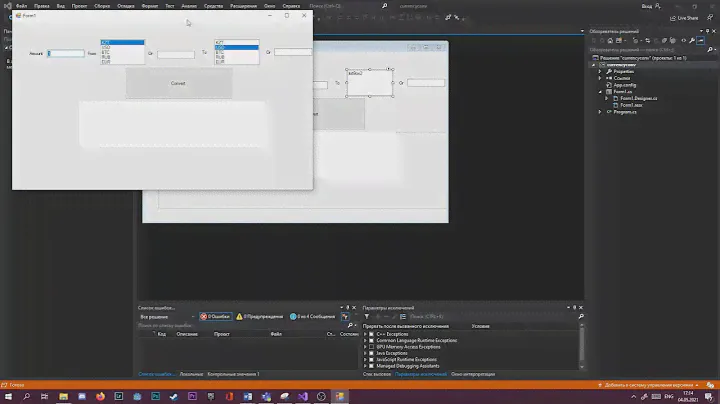Expand the Properties node in Solution Explorer
This screenshot has width=720, height=404.
[x=599, y=71]
